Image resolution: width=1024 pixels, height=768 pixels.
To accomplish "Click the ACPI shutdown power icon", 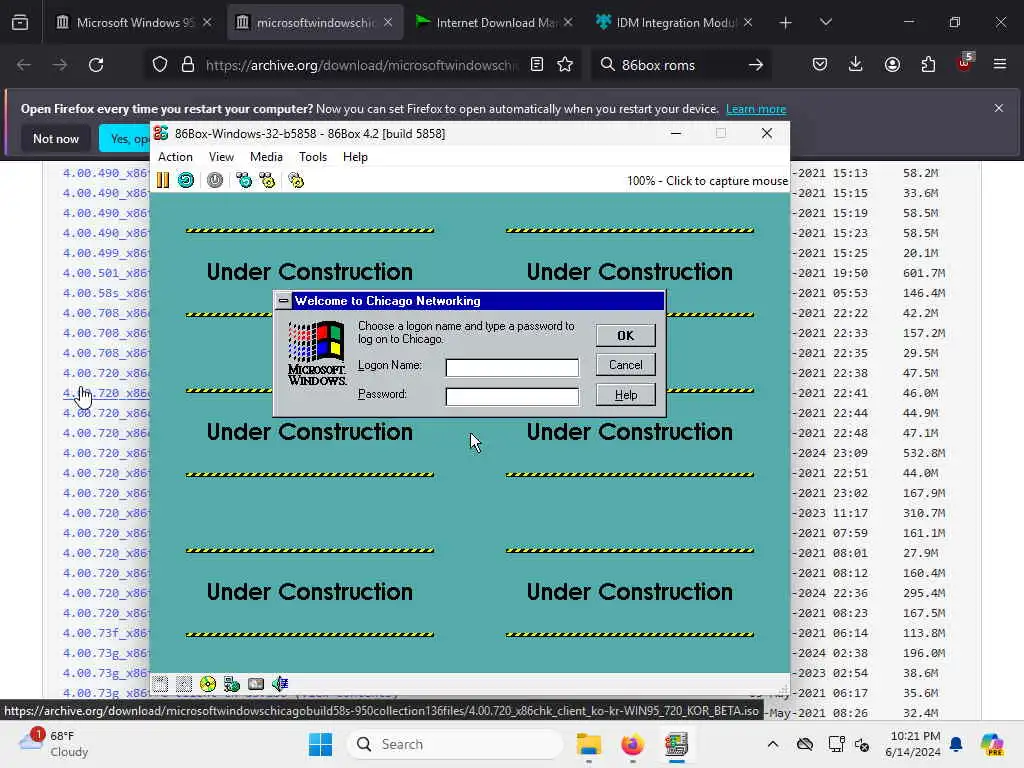I will [x=215, y=180].
